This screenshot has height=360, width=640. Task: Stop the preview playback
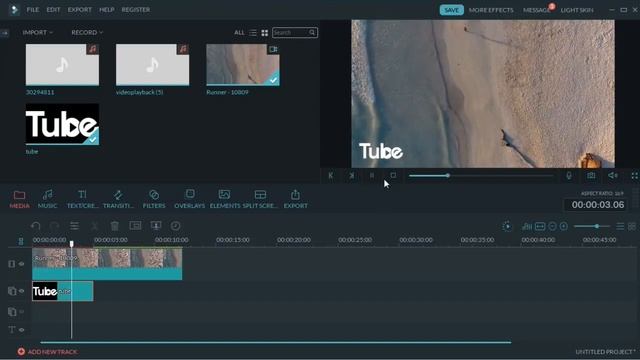point(393,176)
